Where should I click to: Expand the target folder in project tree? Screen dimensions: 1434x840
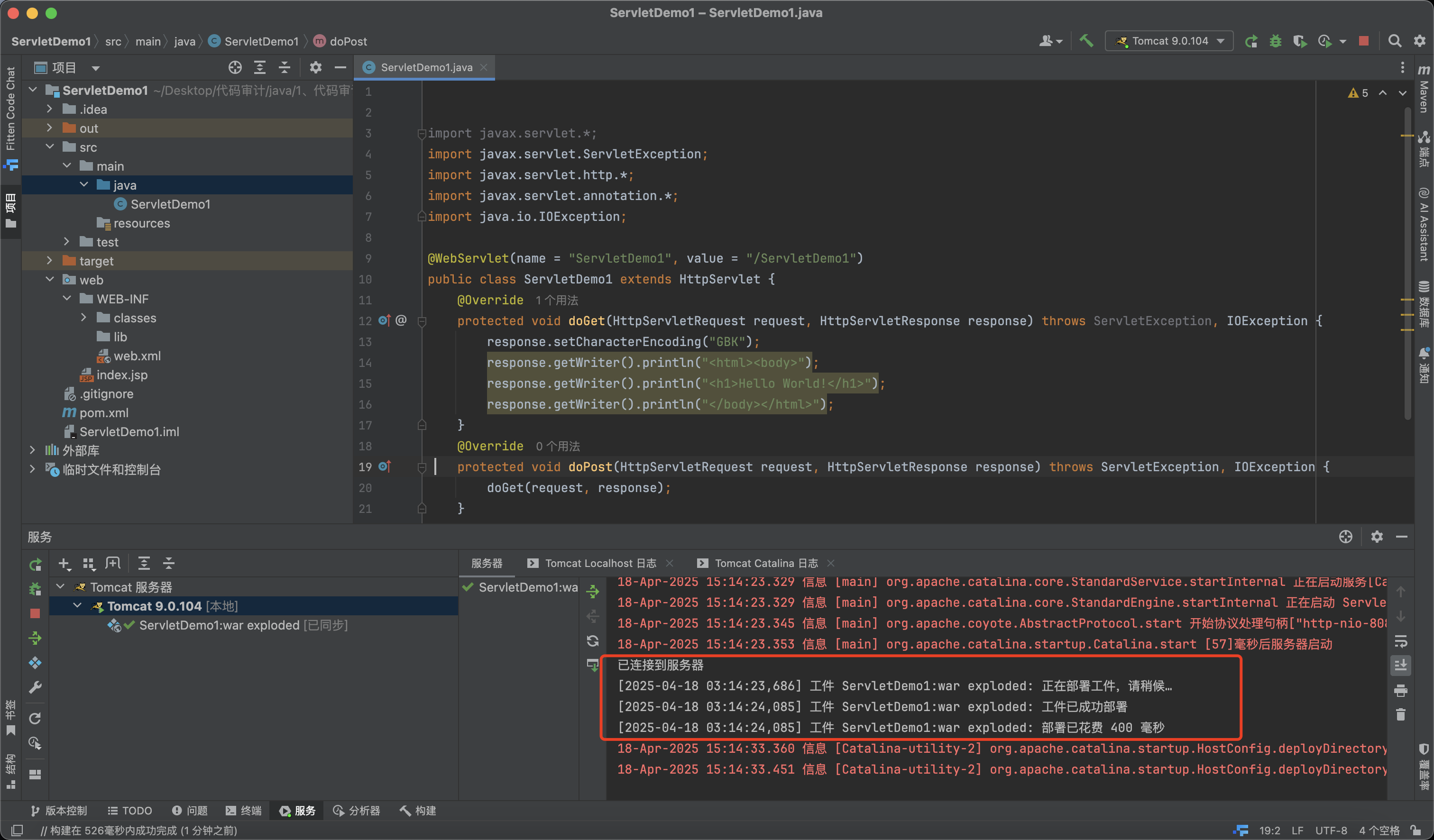(x=49, y=261)
